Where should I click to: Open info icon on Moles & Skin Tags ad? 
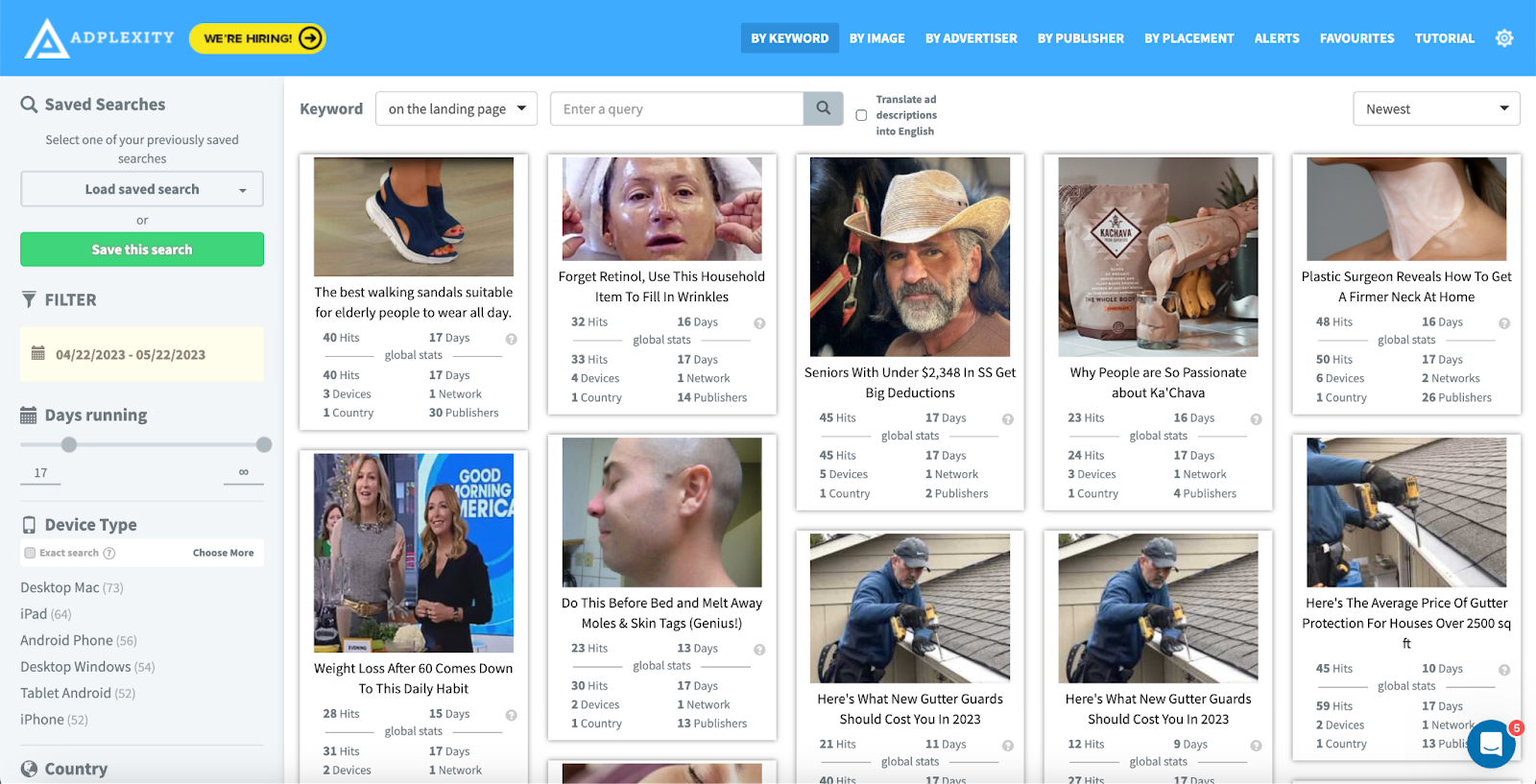coord(759,650)
